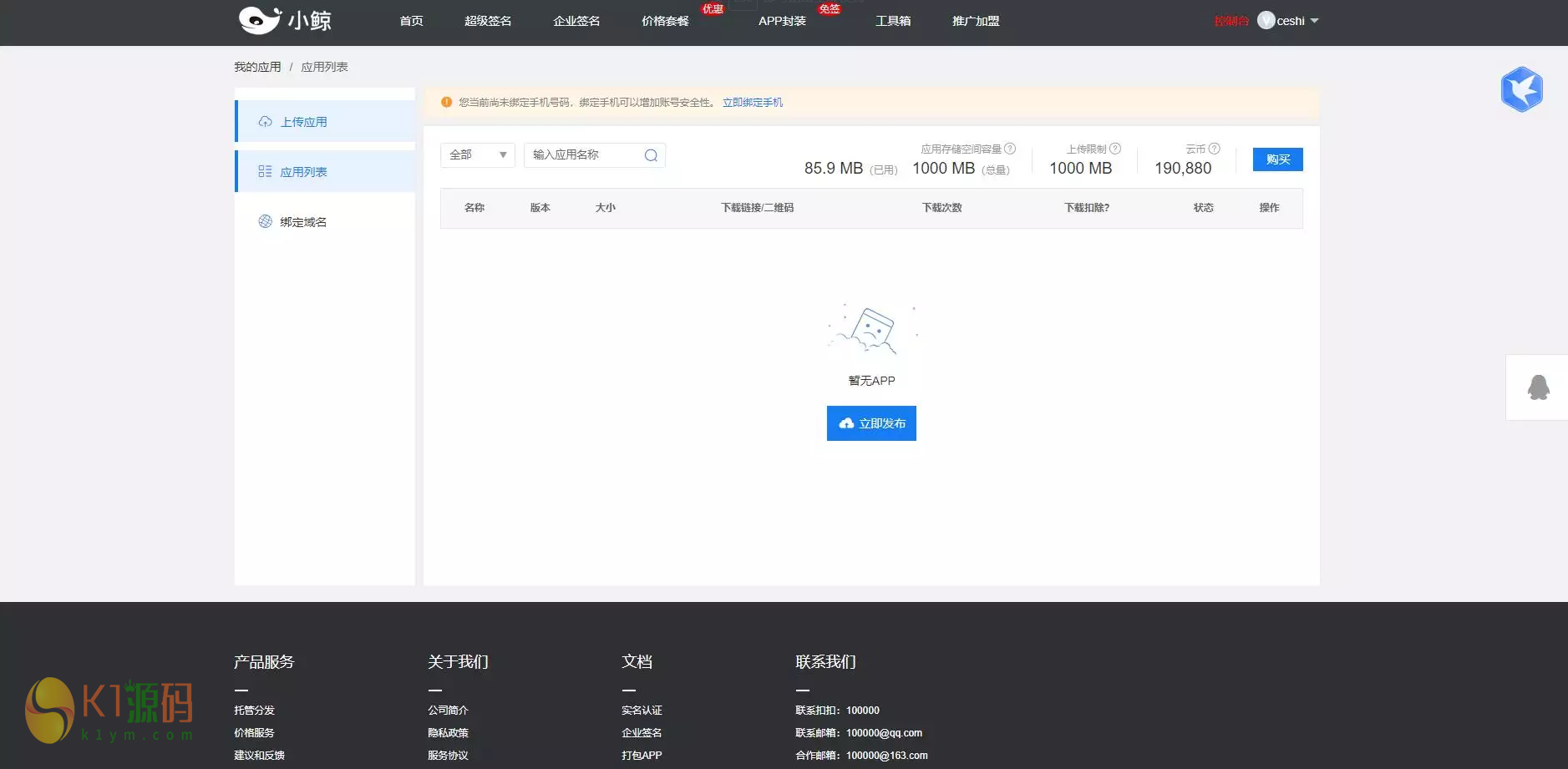Click the blue hexagon floating widget
The image size is (1568, 769).
[x=1522, y=89]
